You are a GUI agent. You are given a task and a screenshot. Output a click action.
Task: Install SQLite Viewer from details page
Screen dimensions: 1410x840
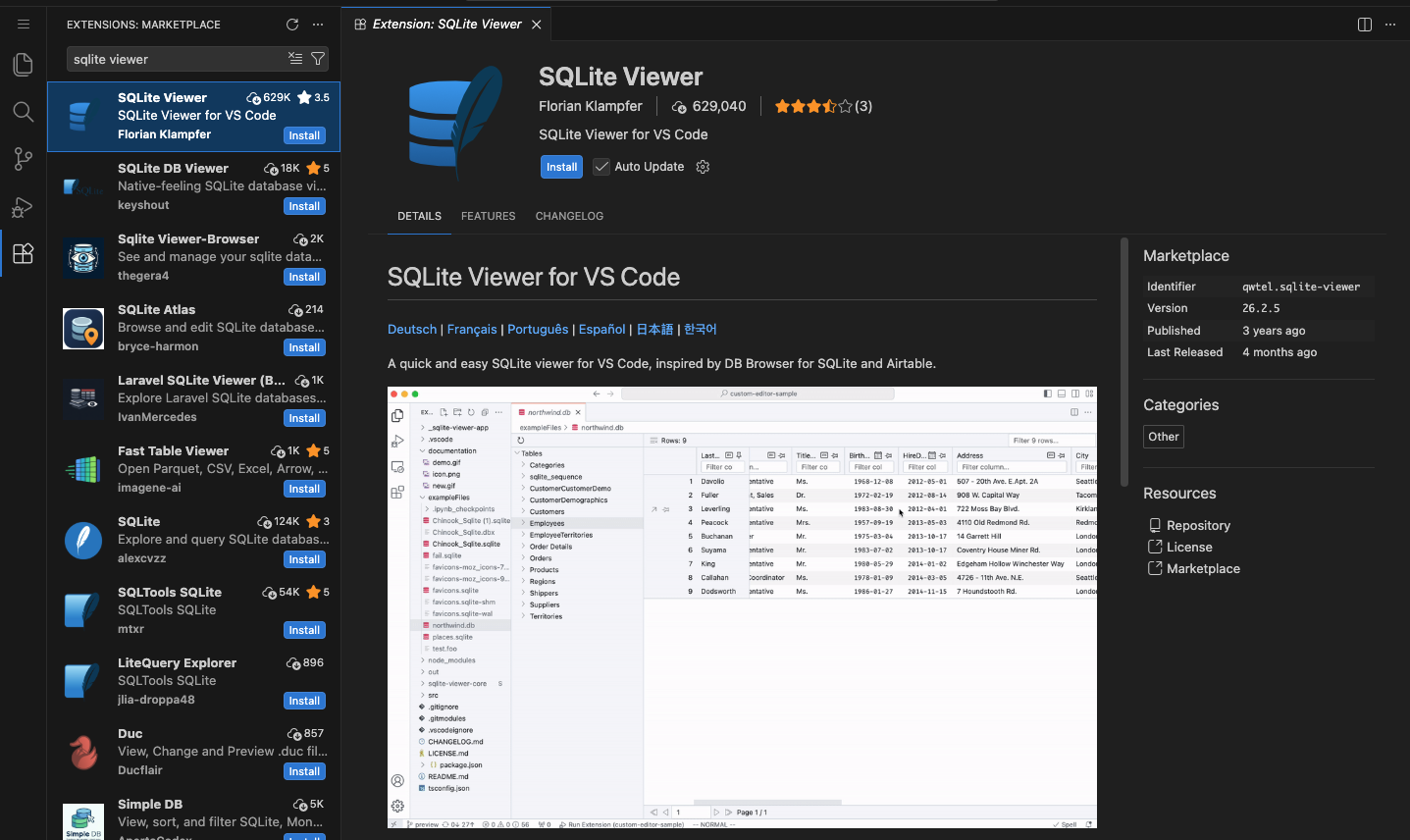coord(561,167)
